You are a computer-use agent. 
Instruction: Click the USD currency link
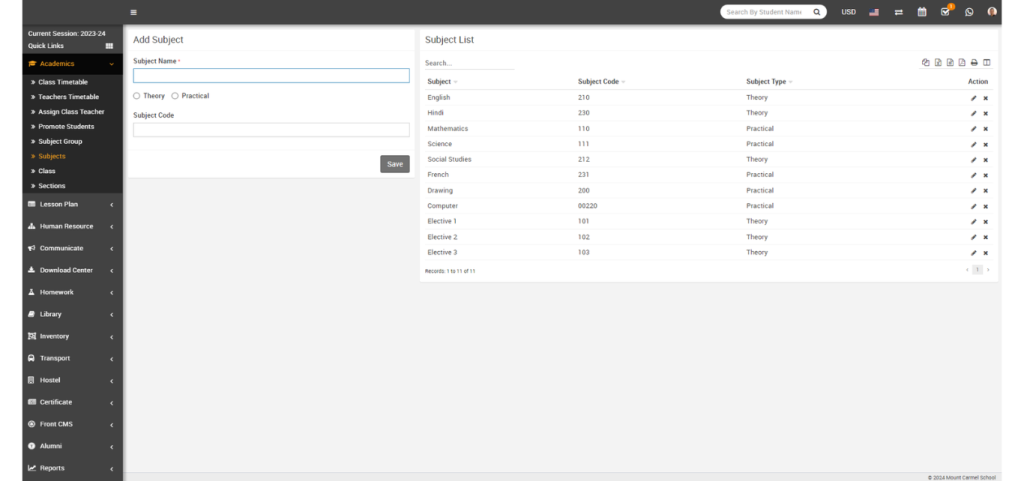tap(848, 12)
